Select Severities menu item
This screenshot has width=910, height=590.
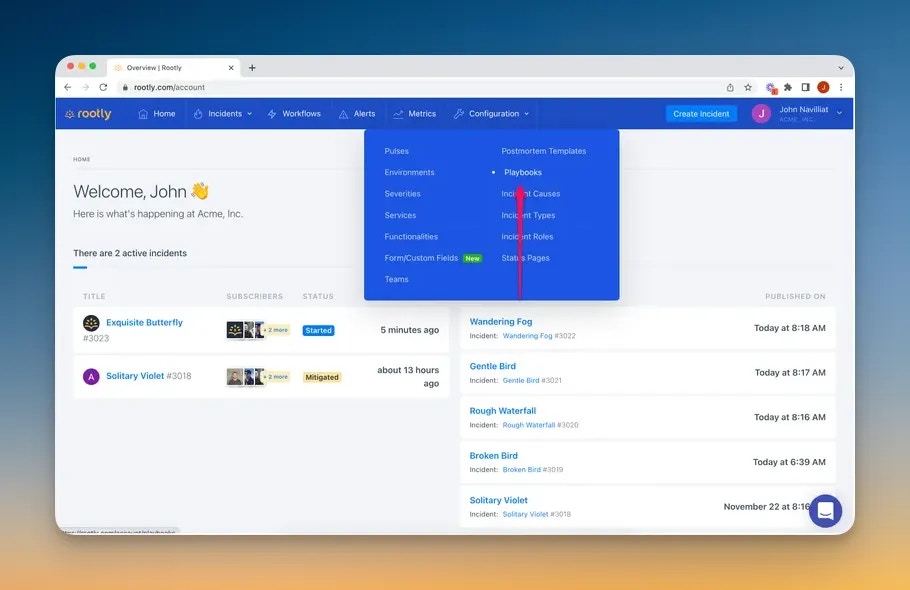click(402, 194)
